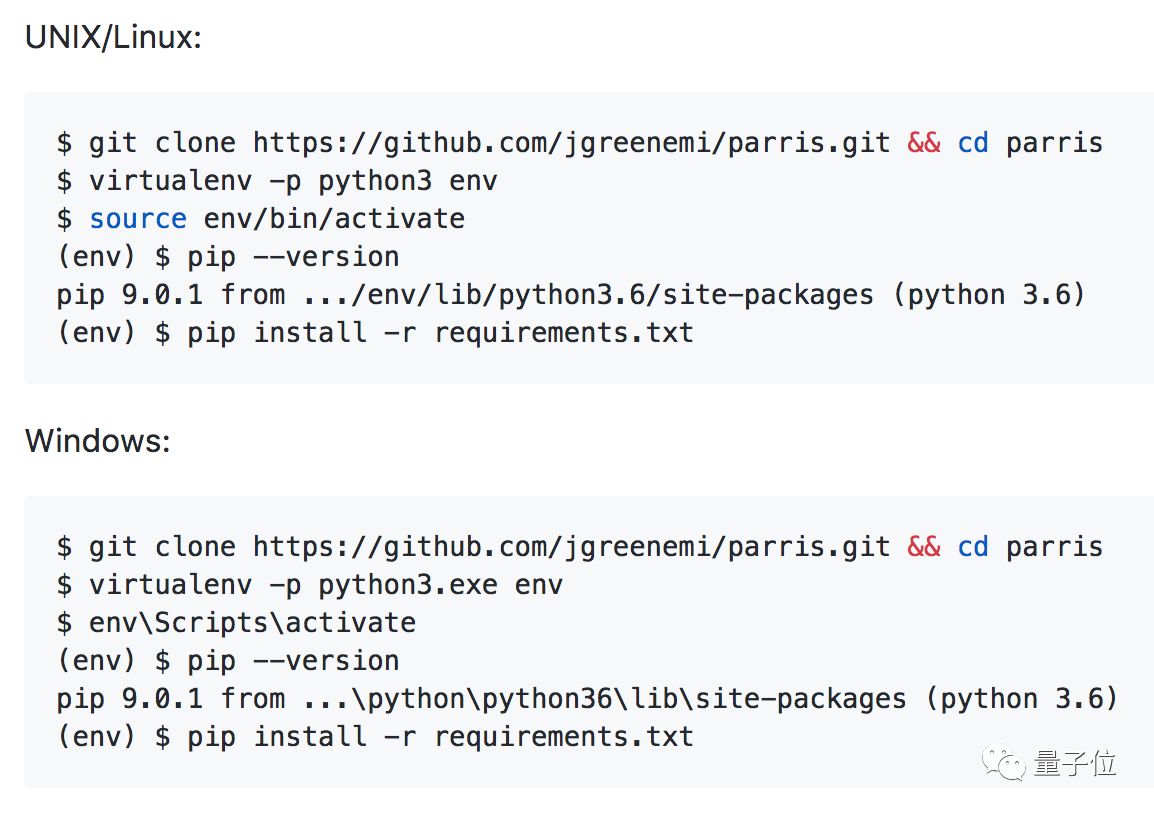Click the blue cd keyword in the UNIX/Linux block
1154x814 pixels.
pyautogui.click(x=973, y=143)
